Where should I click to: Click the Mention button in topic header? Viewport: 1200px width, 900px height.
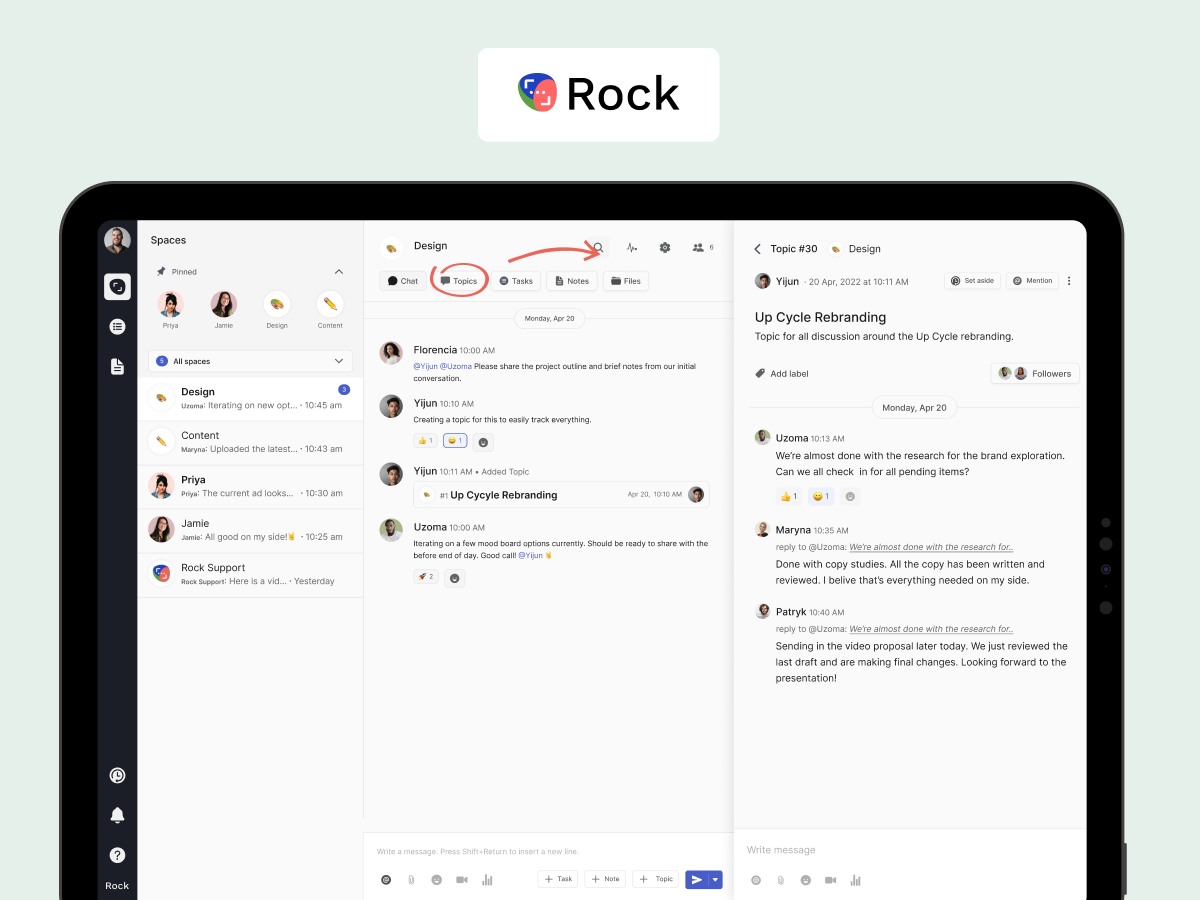coord(1032,281)
